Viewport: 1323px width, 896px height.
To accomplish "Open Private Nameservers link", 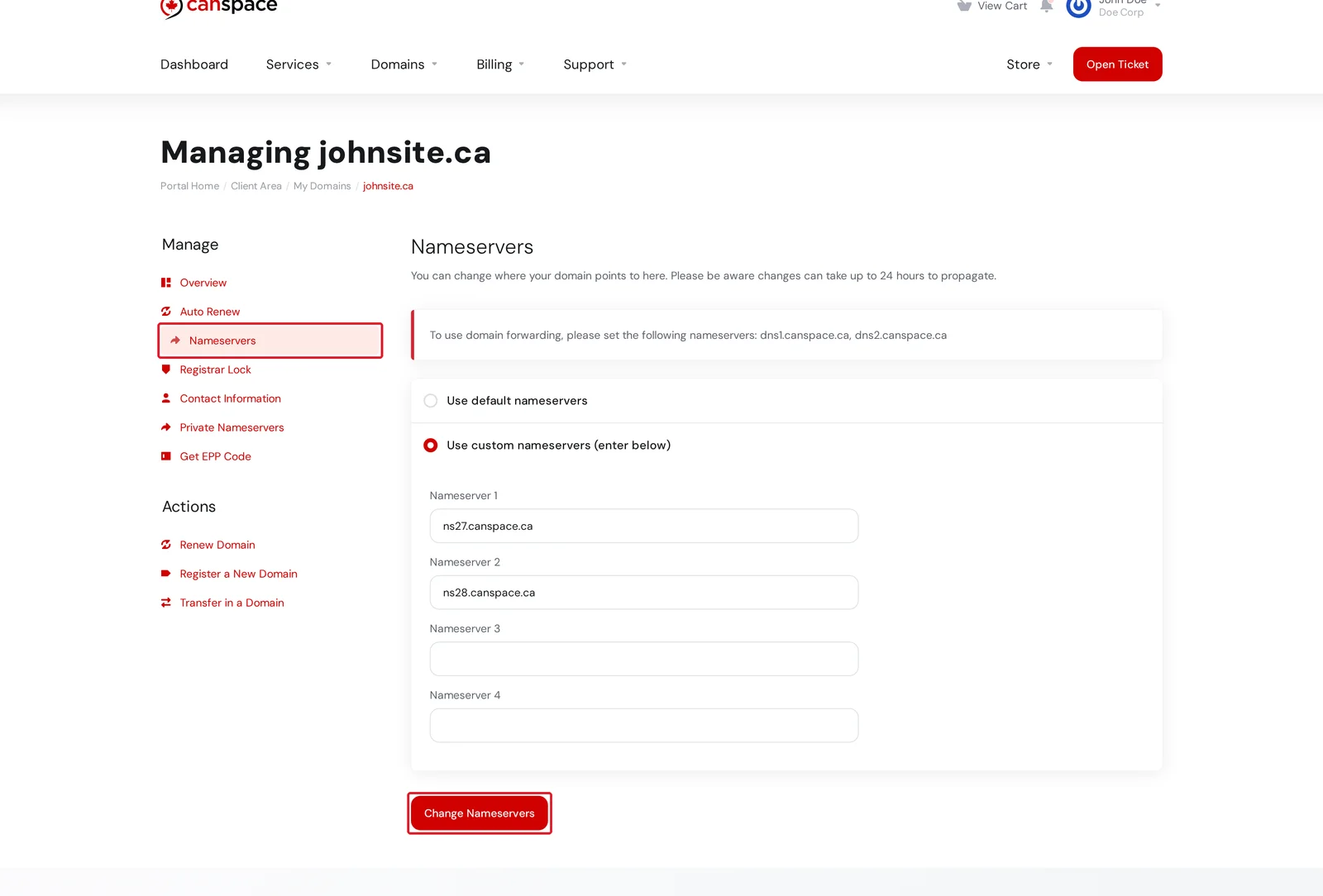I will tap(232, 427).
